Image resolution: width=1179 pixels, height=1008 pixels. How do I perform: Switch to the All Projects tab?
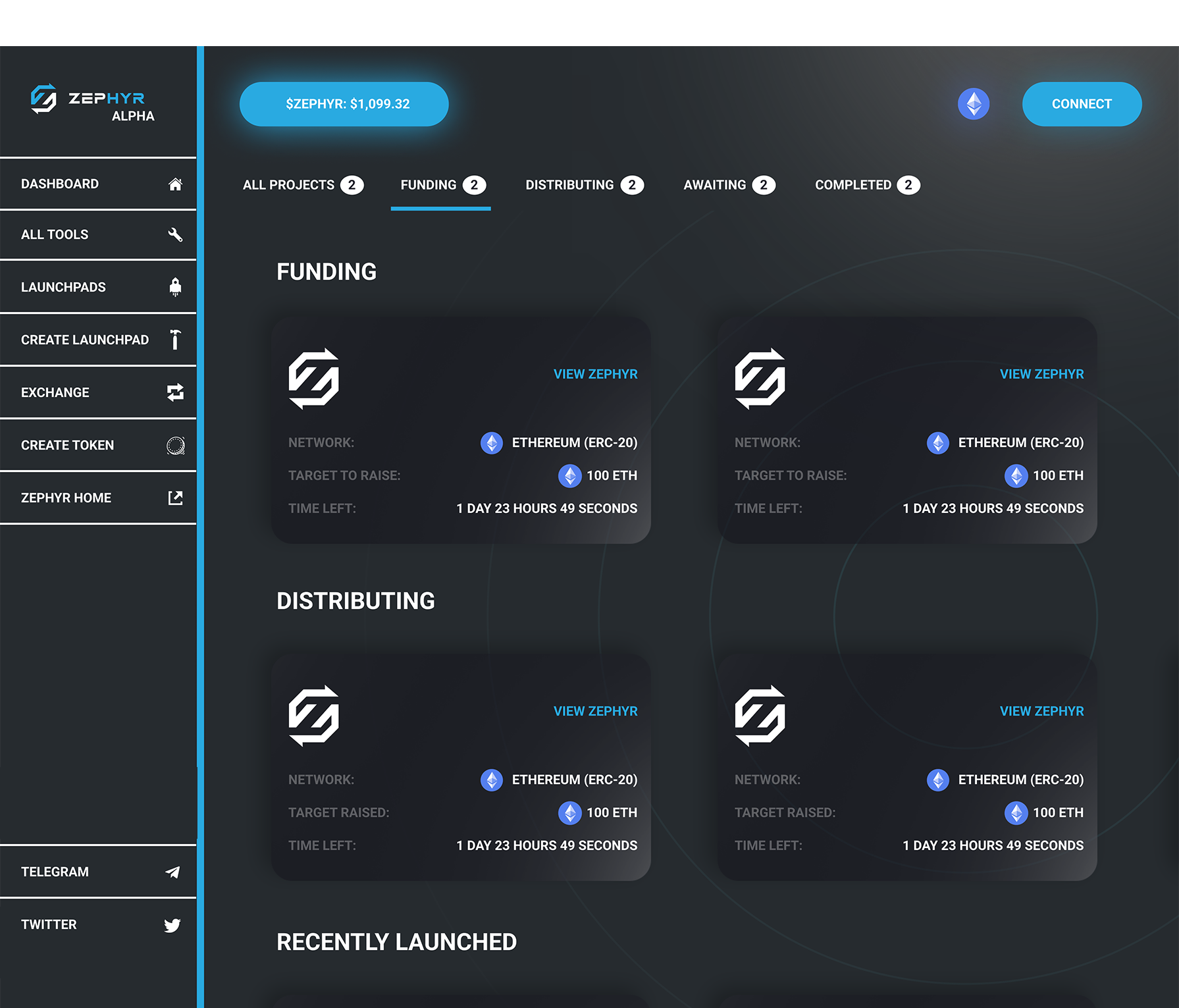click(302, 185)
